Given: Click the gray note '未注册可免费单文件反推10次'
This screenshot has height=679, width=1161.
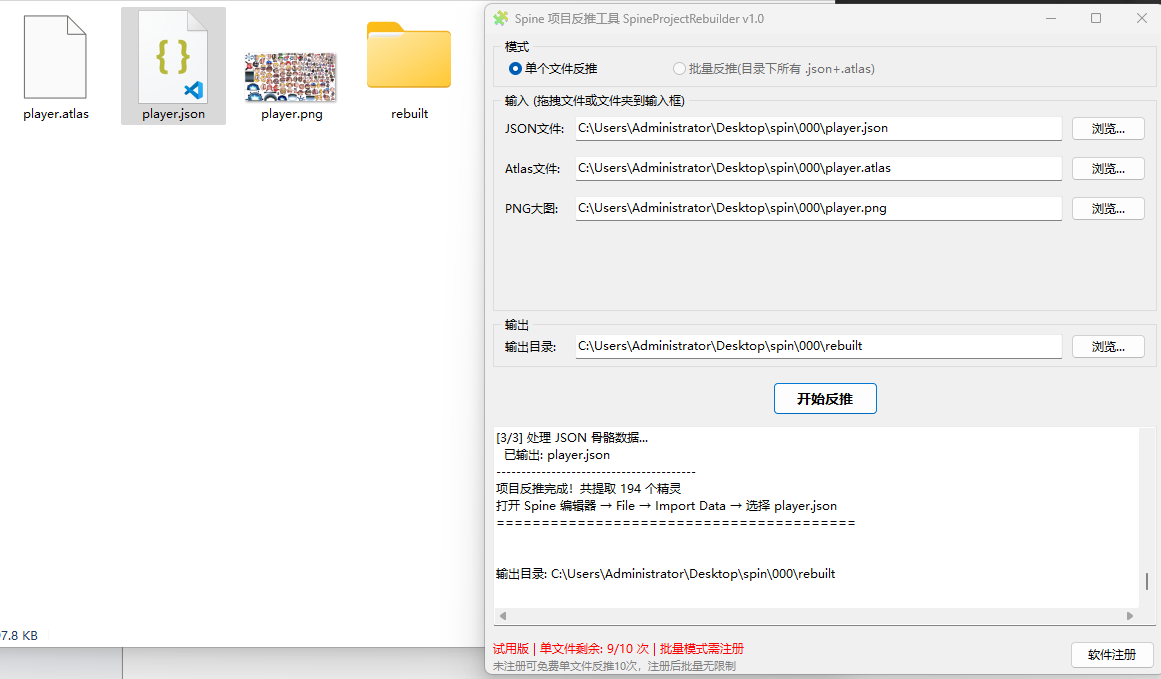Looking at the screenshot, I should pos(568,666).
